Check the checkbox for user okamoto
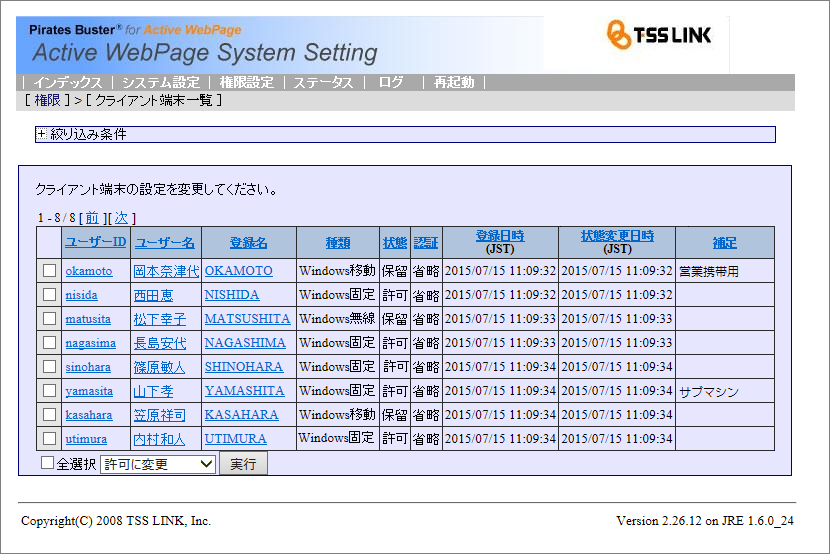This screenshot has height=554, width=830. pyautogui.click(x=49, y=271)
